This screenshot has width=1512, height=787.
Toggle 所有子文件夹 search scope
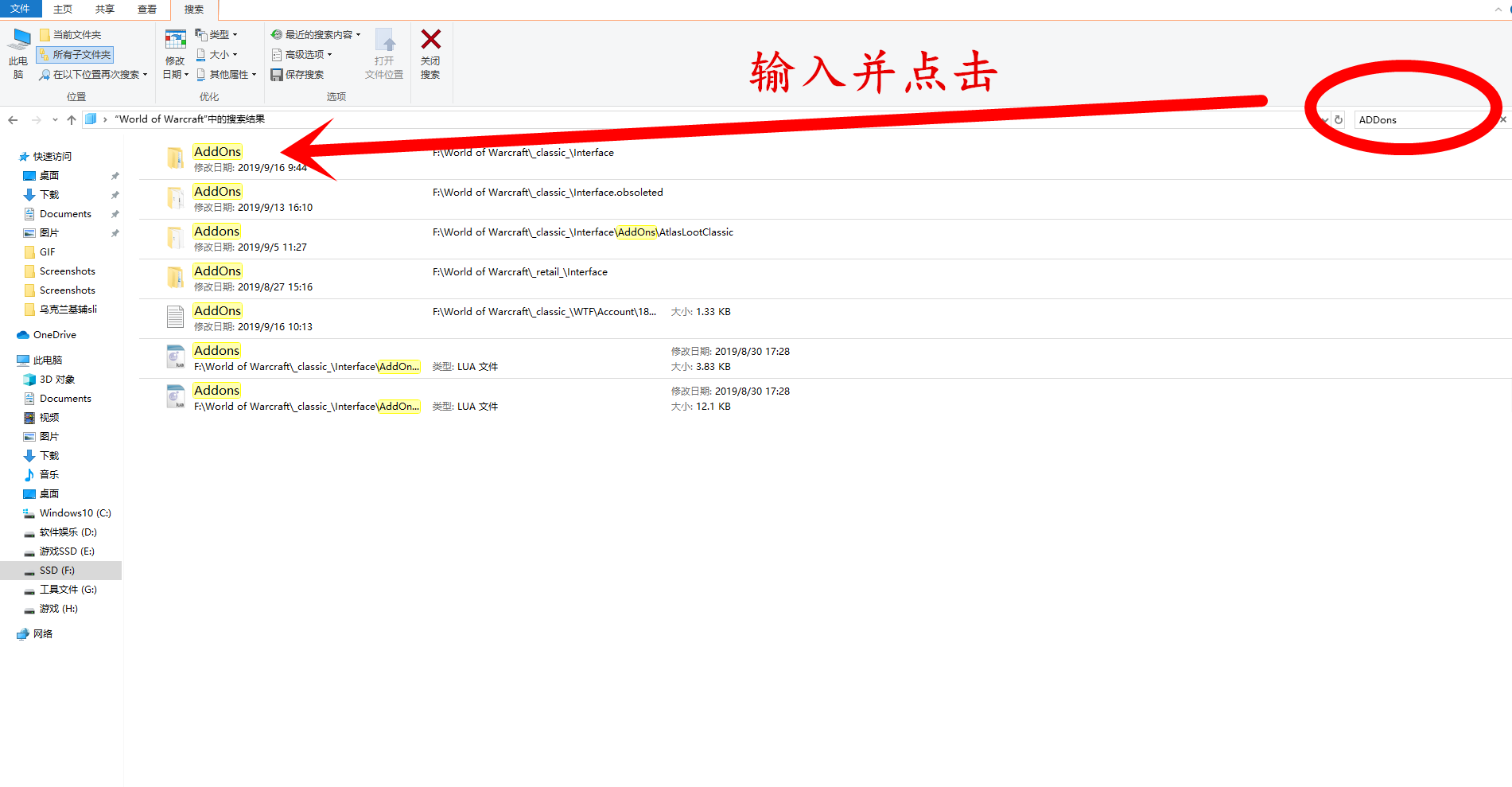(76, 55)
